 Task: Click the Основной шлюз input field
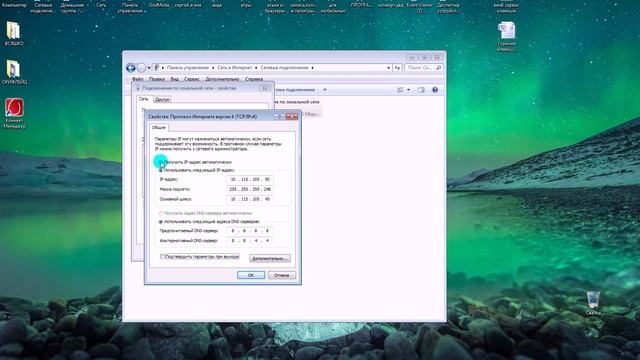250,199
